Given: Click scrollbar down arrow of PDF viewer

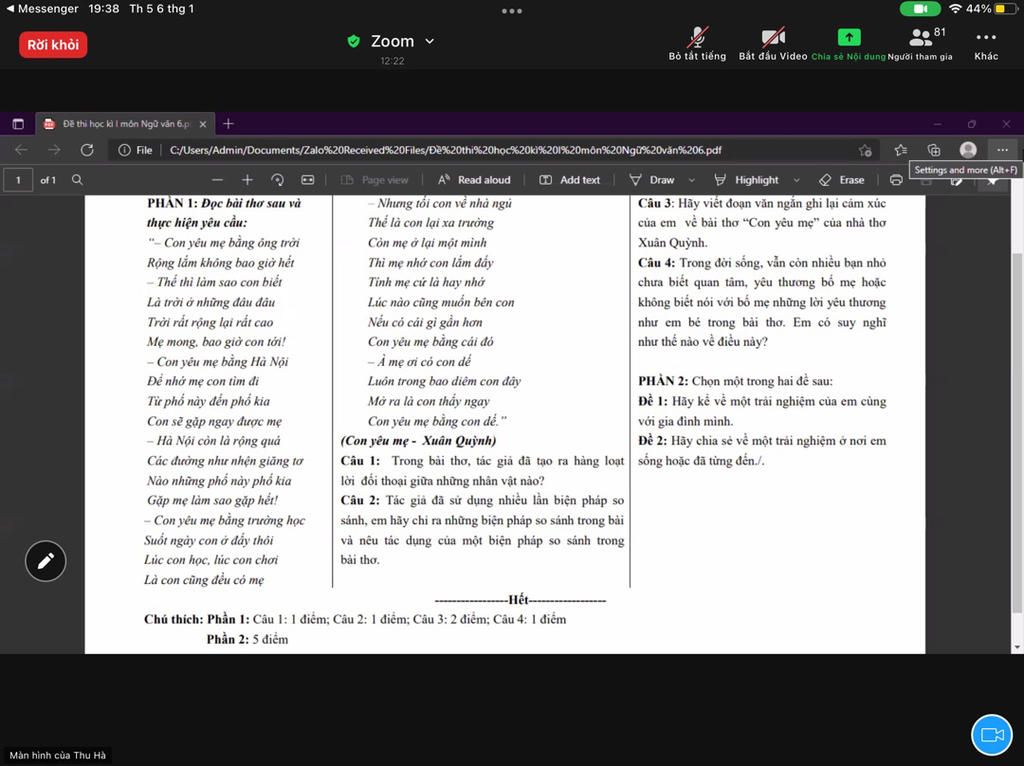Looking at the screenshot, I should [x=1017, y=647].
